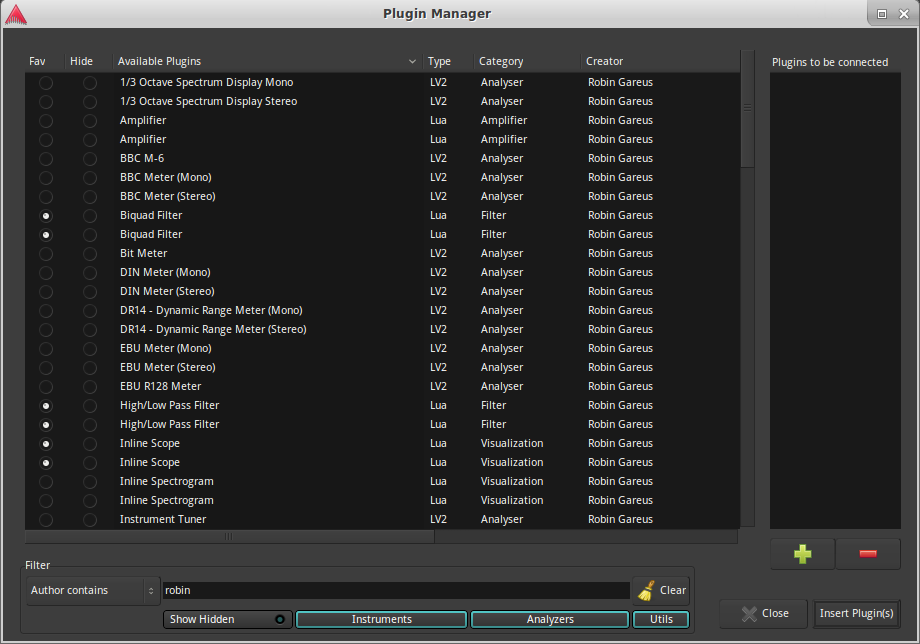
Task: Click the Close button with X icon
Action: tap(765, 613)
